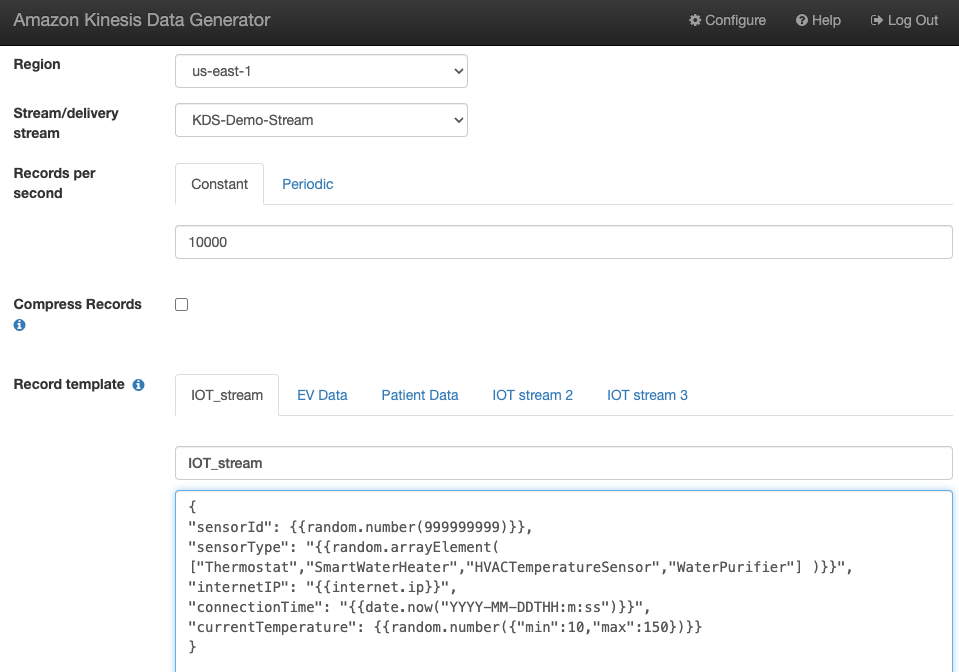Select the Constant records tab
959x672 pixels.
click(220, 184)
